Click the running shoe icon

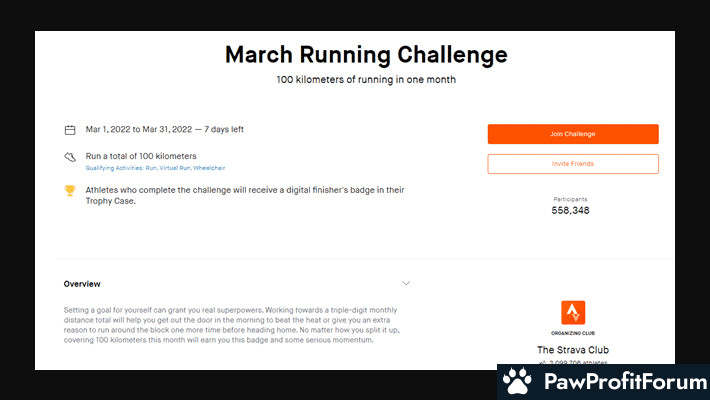pyautogui.click(x=70, y=157)
